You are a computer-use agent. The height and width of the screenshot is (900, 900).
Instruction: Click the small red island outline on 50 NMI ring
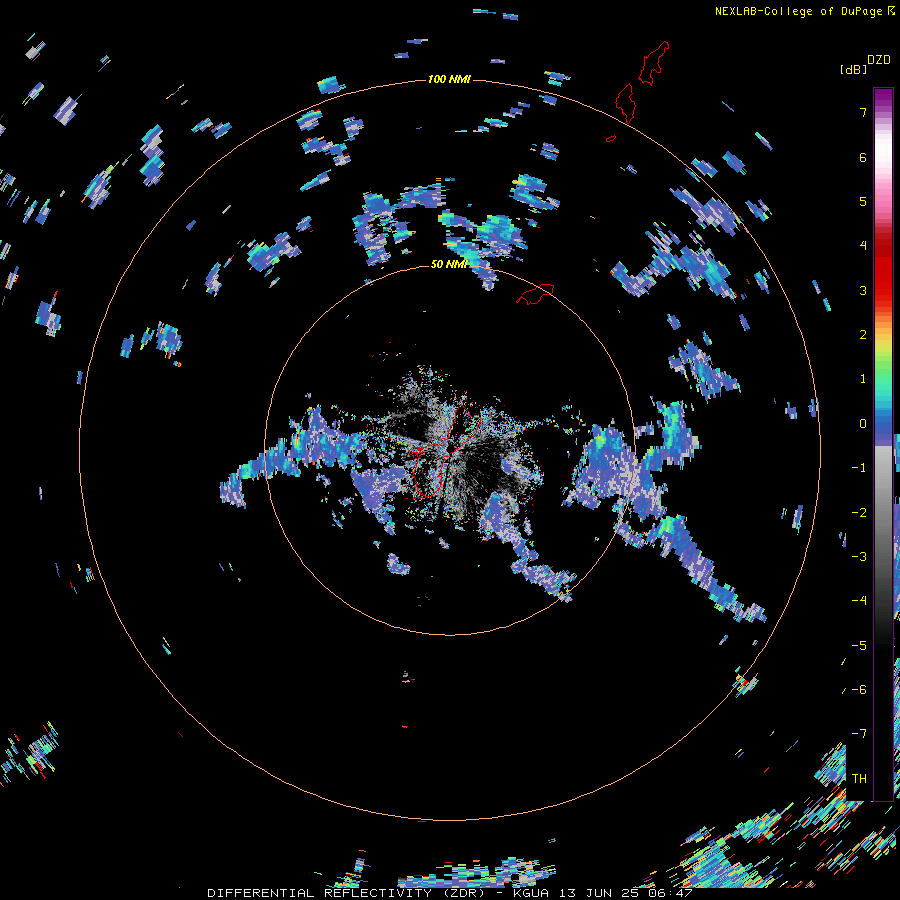coord(536,294)
